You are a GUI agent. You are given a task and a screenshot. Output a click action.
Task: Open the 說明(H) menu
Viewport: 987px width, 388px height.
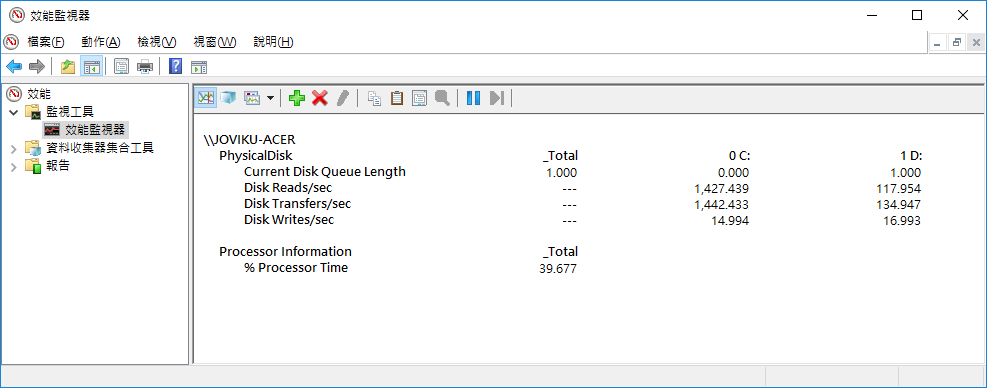[273, 42]
